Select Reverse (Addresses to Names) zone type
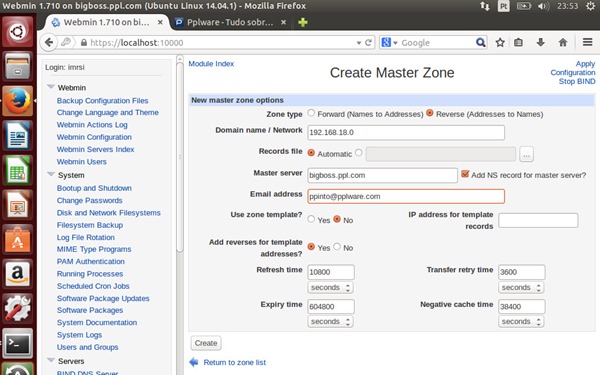Screen dimensions: 600x375 pyautogui.click(x=430, y=113)
